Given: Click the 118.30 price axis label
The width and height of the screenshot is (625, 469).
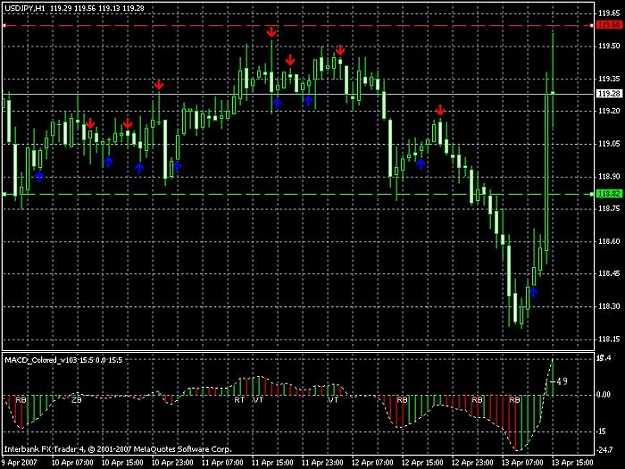Looking at the screenshot, I should pyautogui.click(x=609, y=306).
